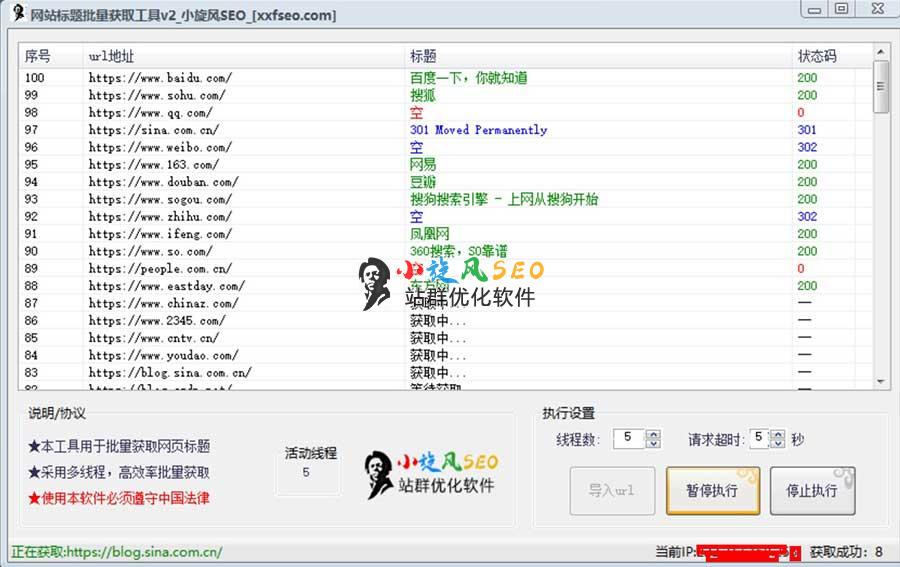This screenshot has height=567, width=900.
Task: Increase the 请求超时 timeout spinner
Action: pyautogui.click(x=777, y=434)
